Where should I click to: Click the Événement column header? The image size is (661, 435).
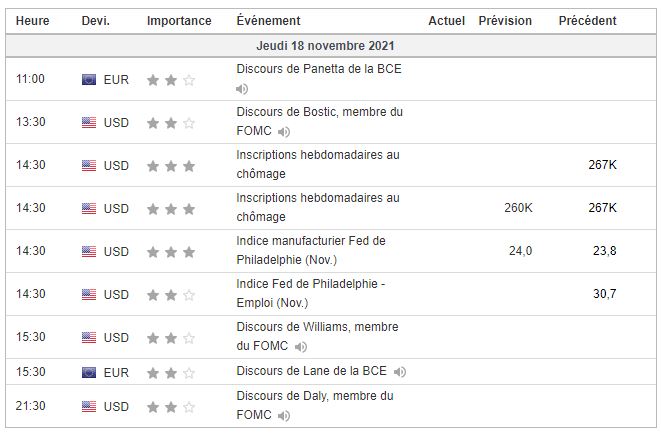pyautogui.click(x=268, y=21)
